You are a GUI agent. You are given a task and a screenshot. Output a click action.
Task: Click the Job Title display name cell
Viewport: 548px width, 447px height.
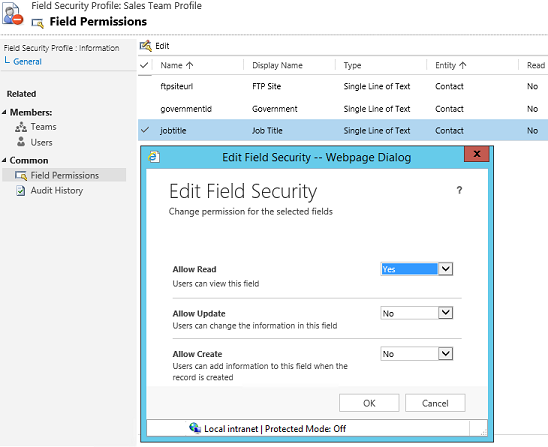pos(267,131)
